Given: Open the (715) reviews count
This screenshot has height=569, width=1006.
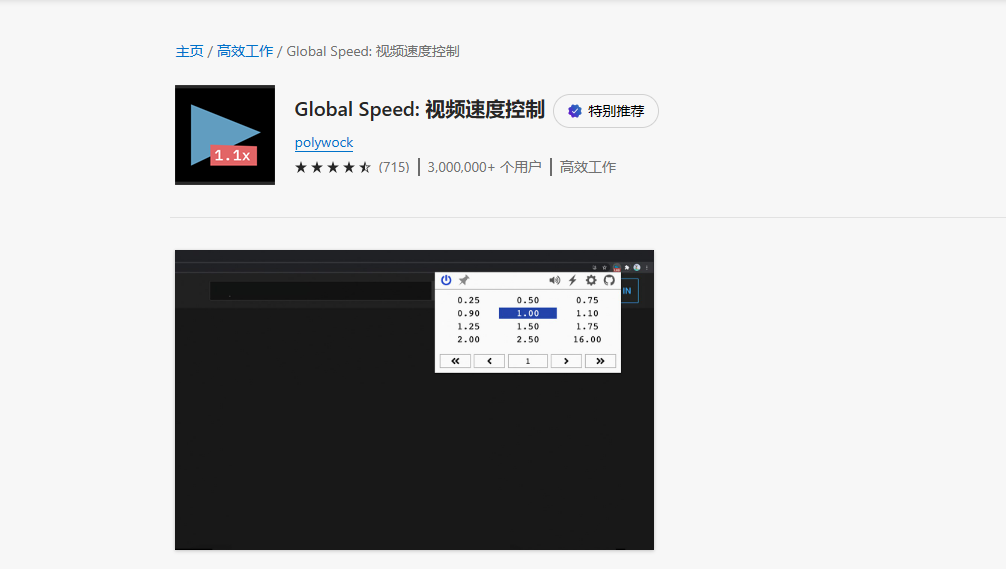Looking at the screenshot, I should (x=394, y=167).
